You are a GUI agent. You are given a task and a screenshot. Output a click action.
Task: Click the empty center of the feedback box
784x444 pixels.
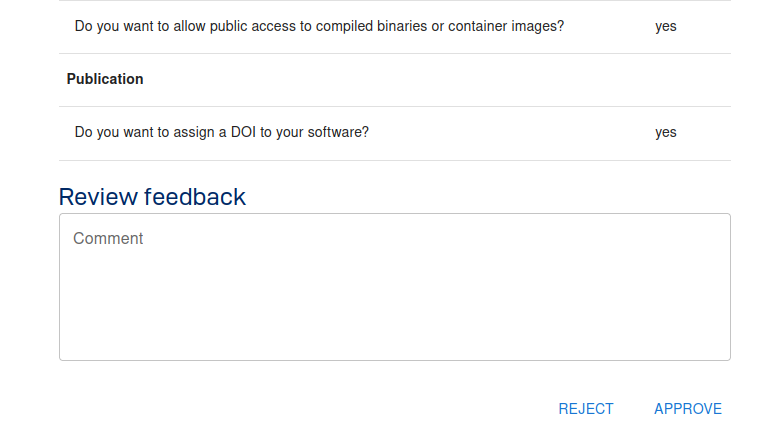(394, 300)
